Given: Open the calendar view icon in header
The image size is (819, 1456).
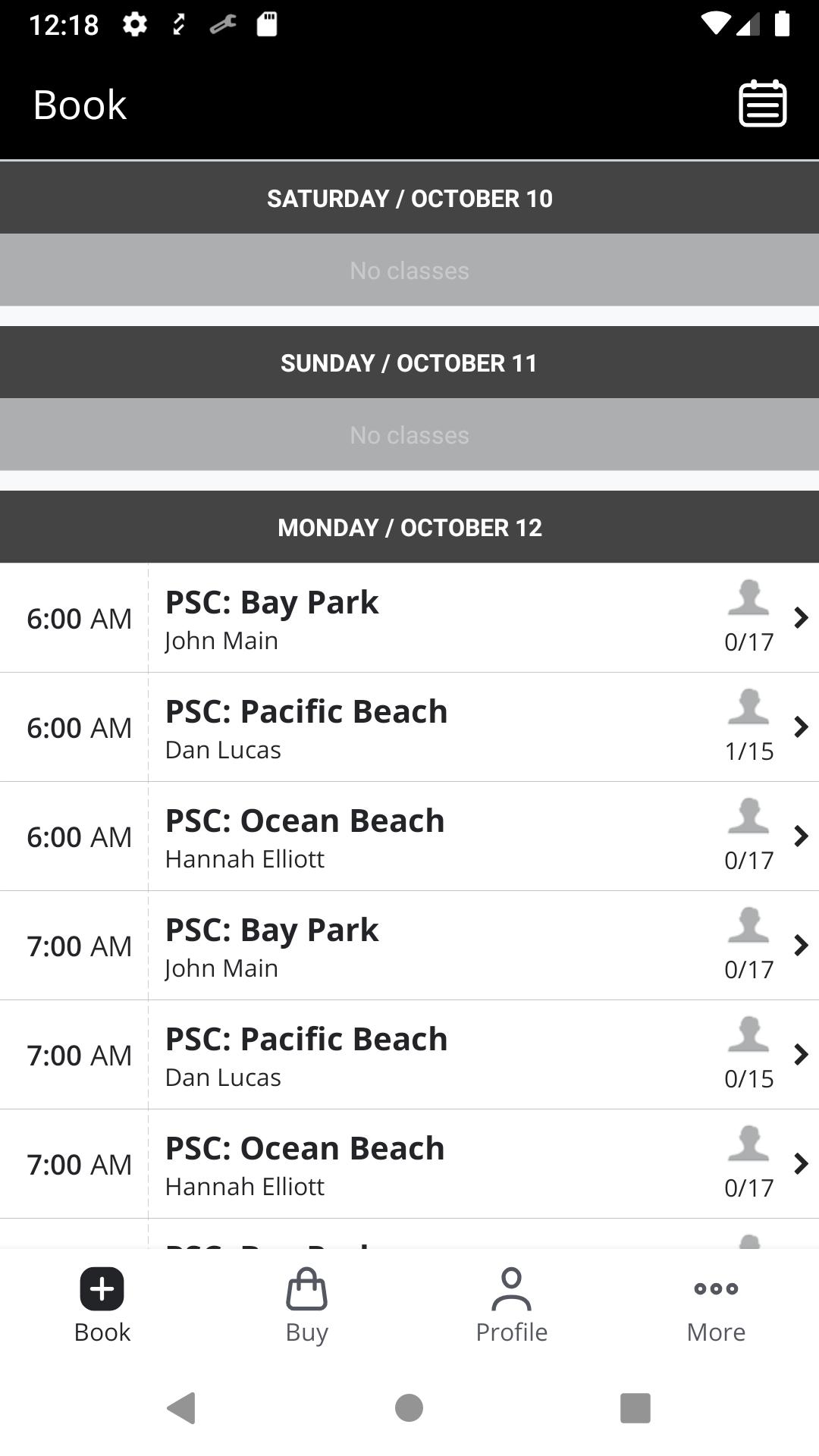Looking at the screenshot, I should coord(762,103).
